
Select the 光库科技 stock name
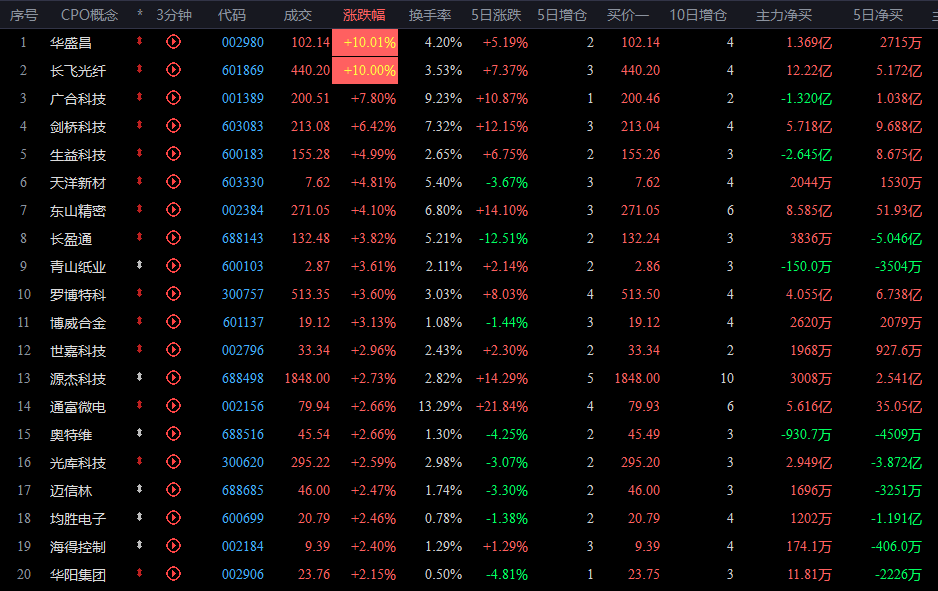pos(78,463)
